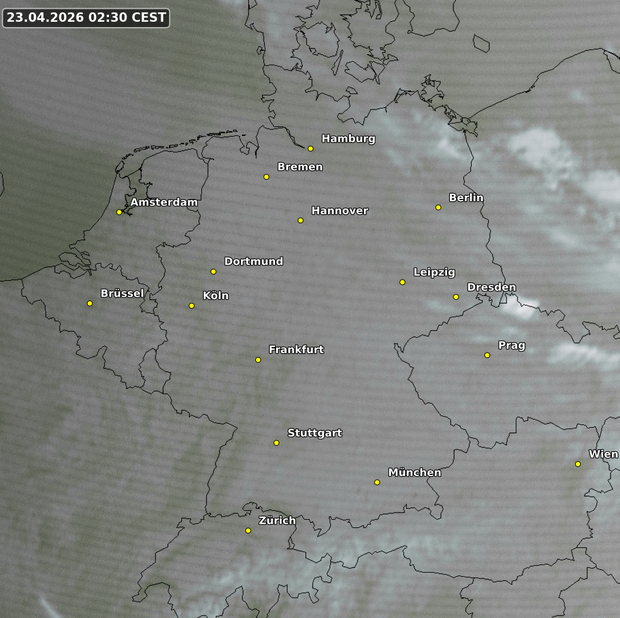
Task: Select the "Berlin" name label text
Action: tap(466, 198)
